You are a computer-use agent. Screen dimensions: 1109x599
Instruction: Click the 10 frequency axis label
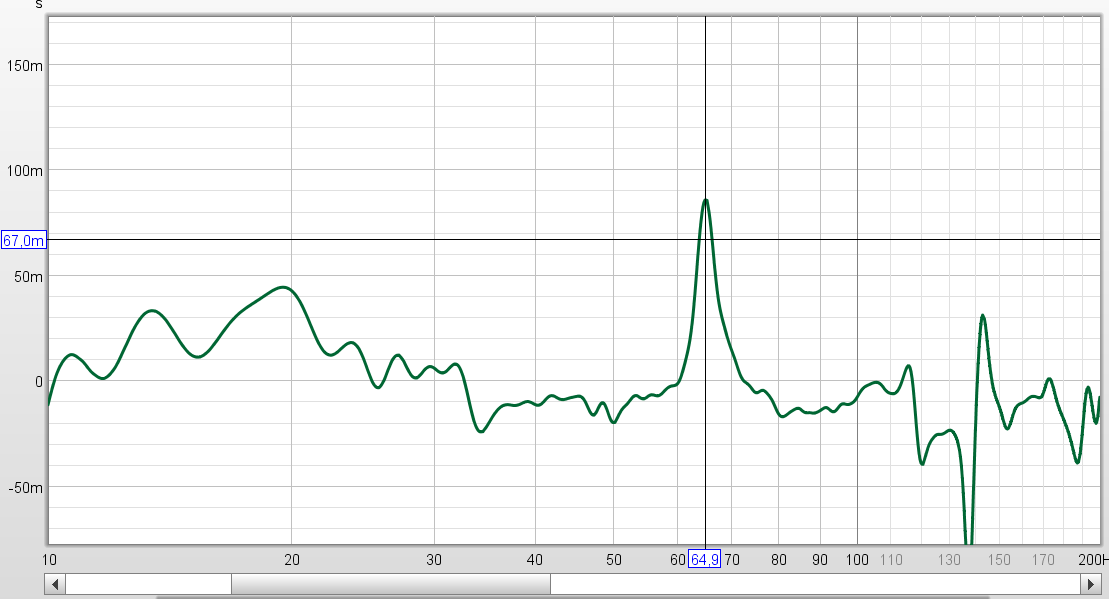tap(49, 560)
